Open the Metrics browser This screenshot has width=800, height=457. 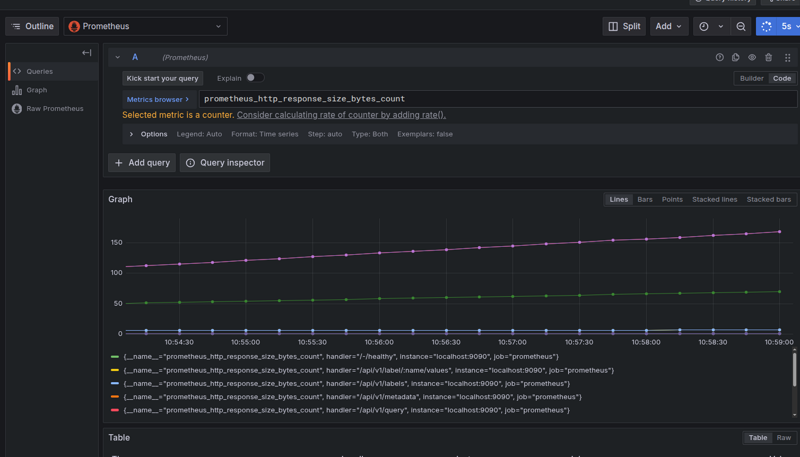[x=158, y=99]
